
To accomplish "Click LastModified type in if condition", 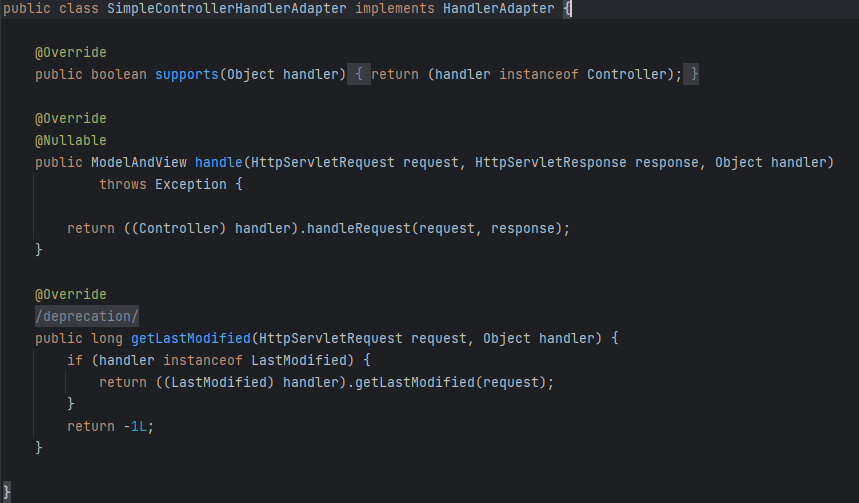I will (299, 360).
